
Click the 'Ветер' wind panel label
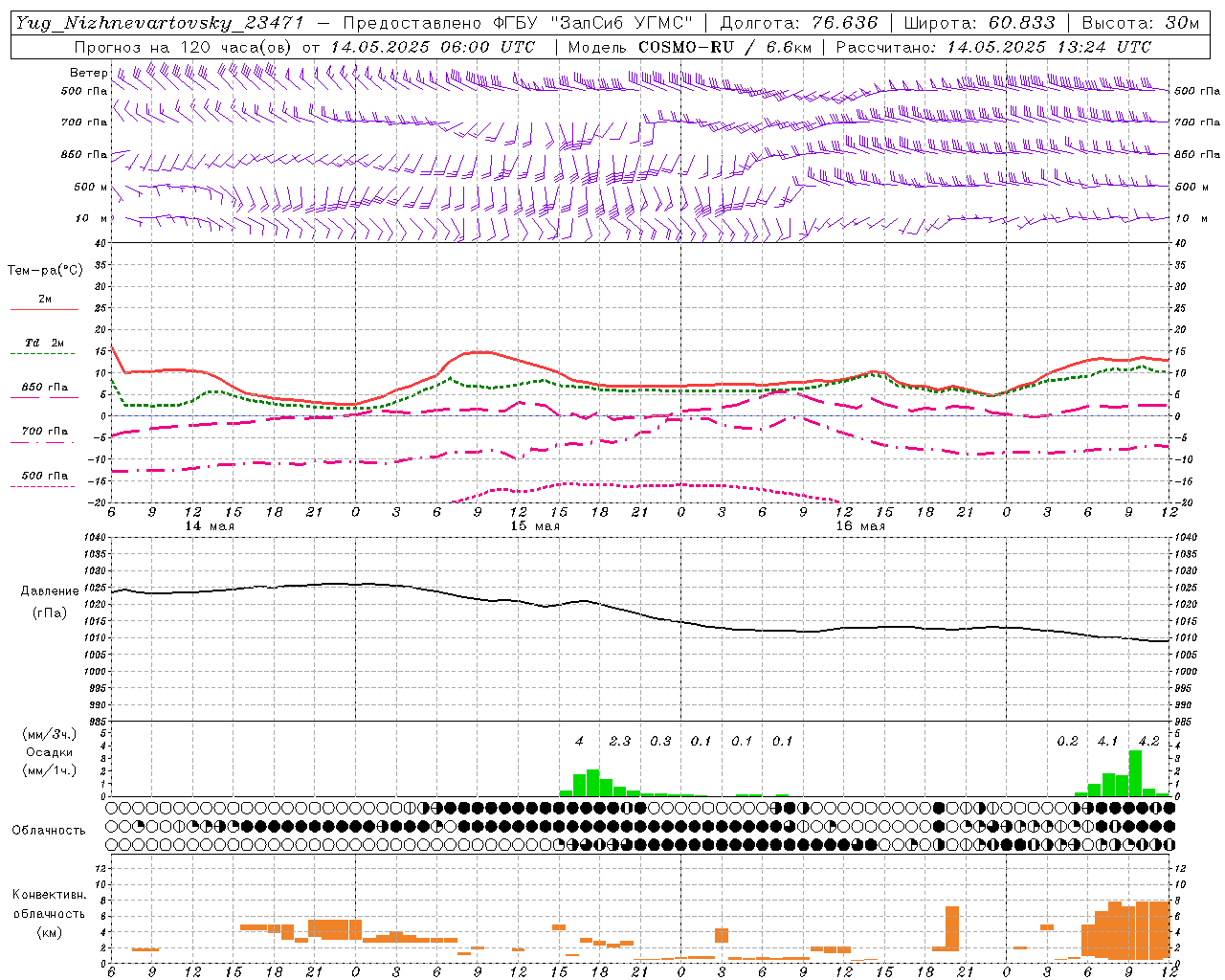pos(89,73)
